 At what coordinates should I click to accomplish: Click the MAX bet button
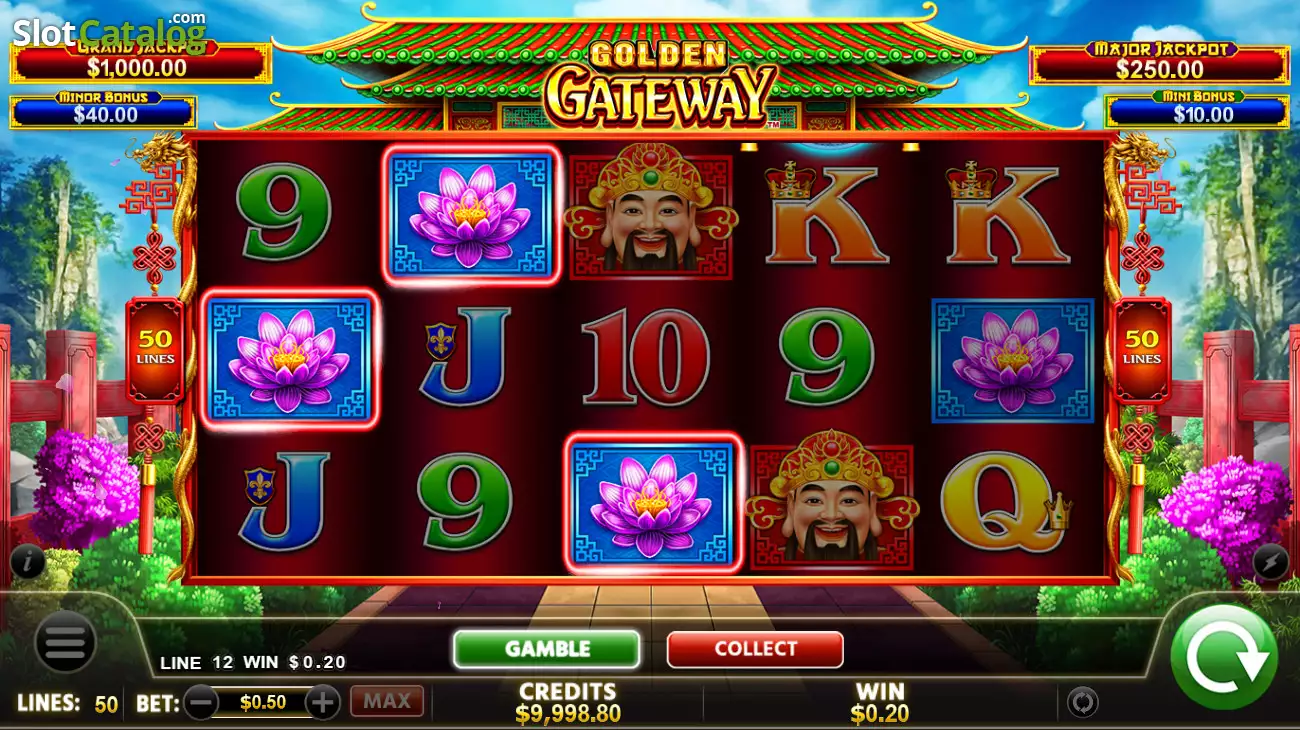(x=387, y=701)
